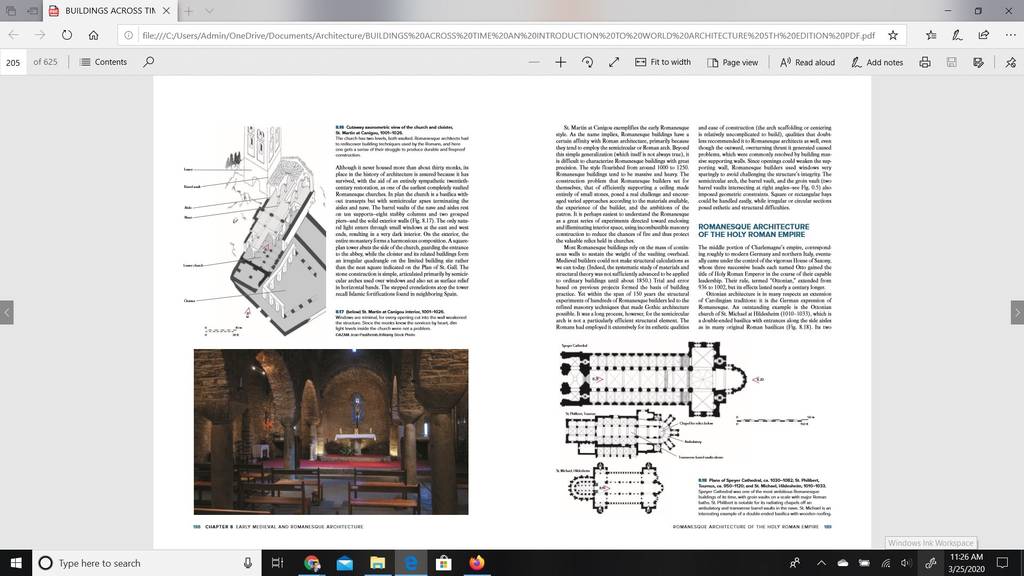Open the Contents panel

pos(103,62)
